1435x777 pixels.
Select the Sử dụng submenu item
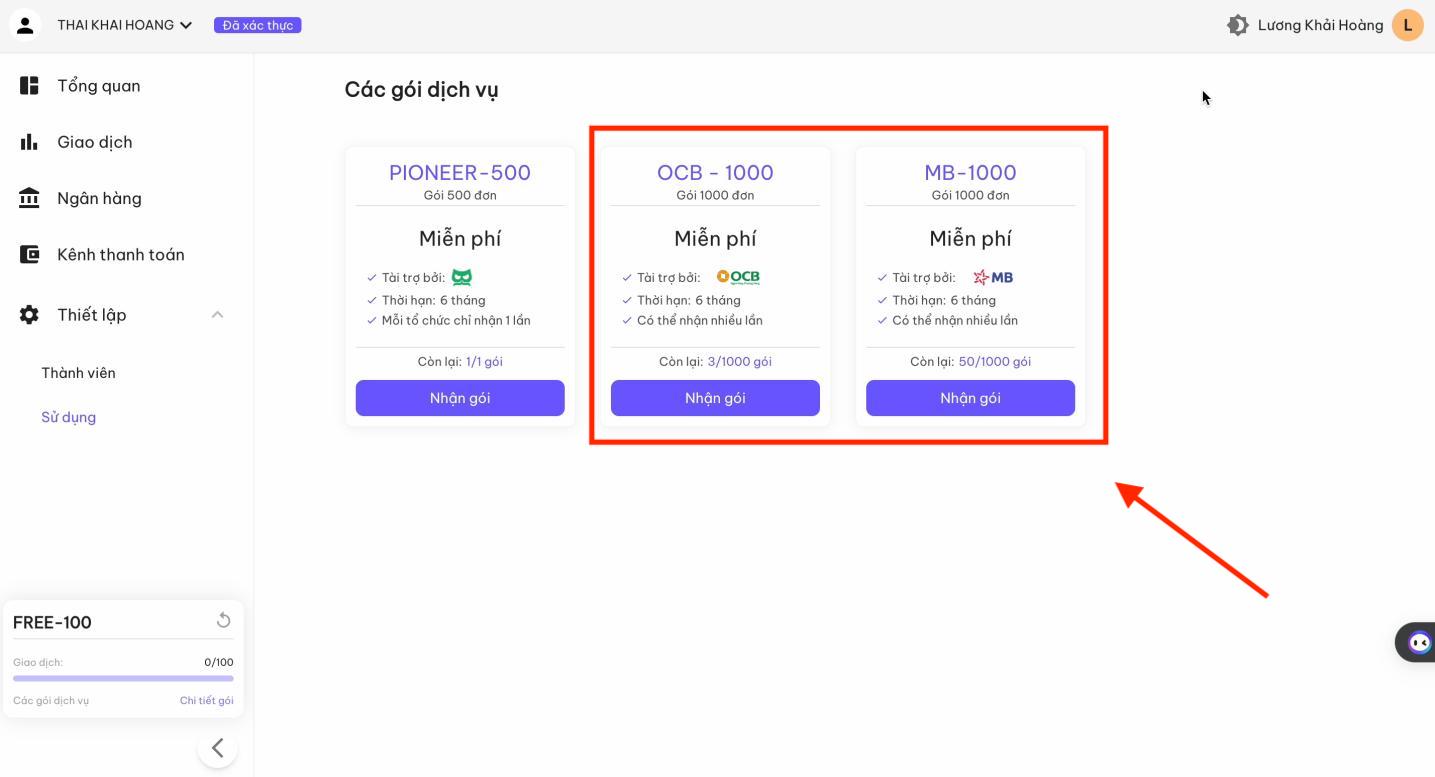68,417
